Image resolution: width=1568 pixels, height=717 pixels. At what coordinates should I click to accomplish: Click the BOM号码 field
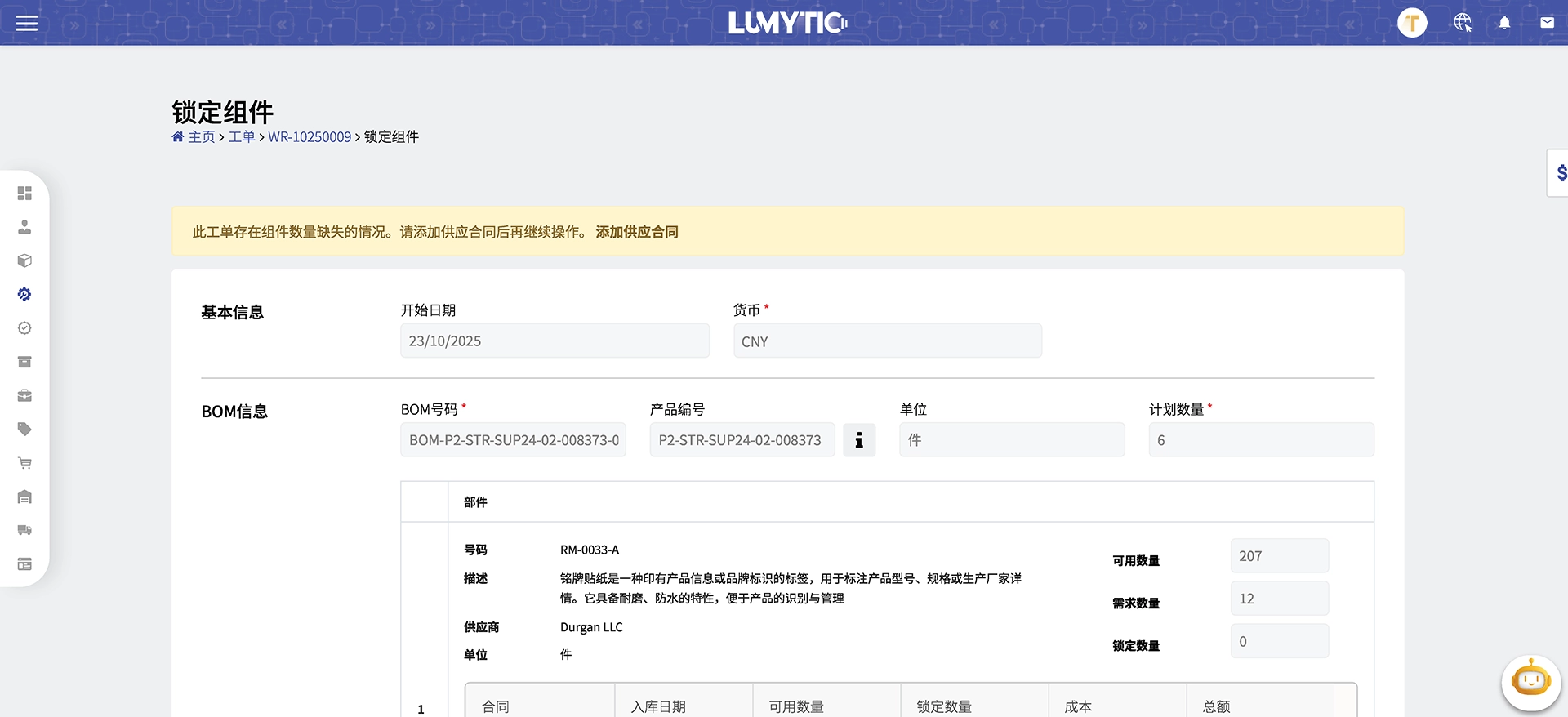pos(513,439)
